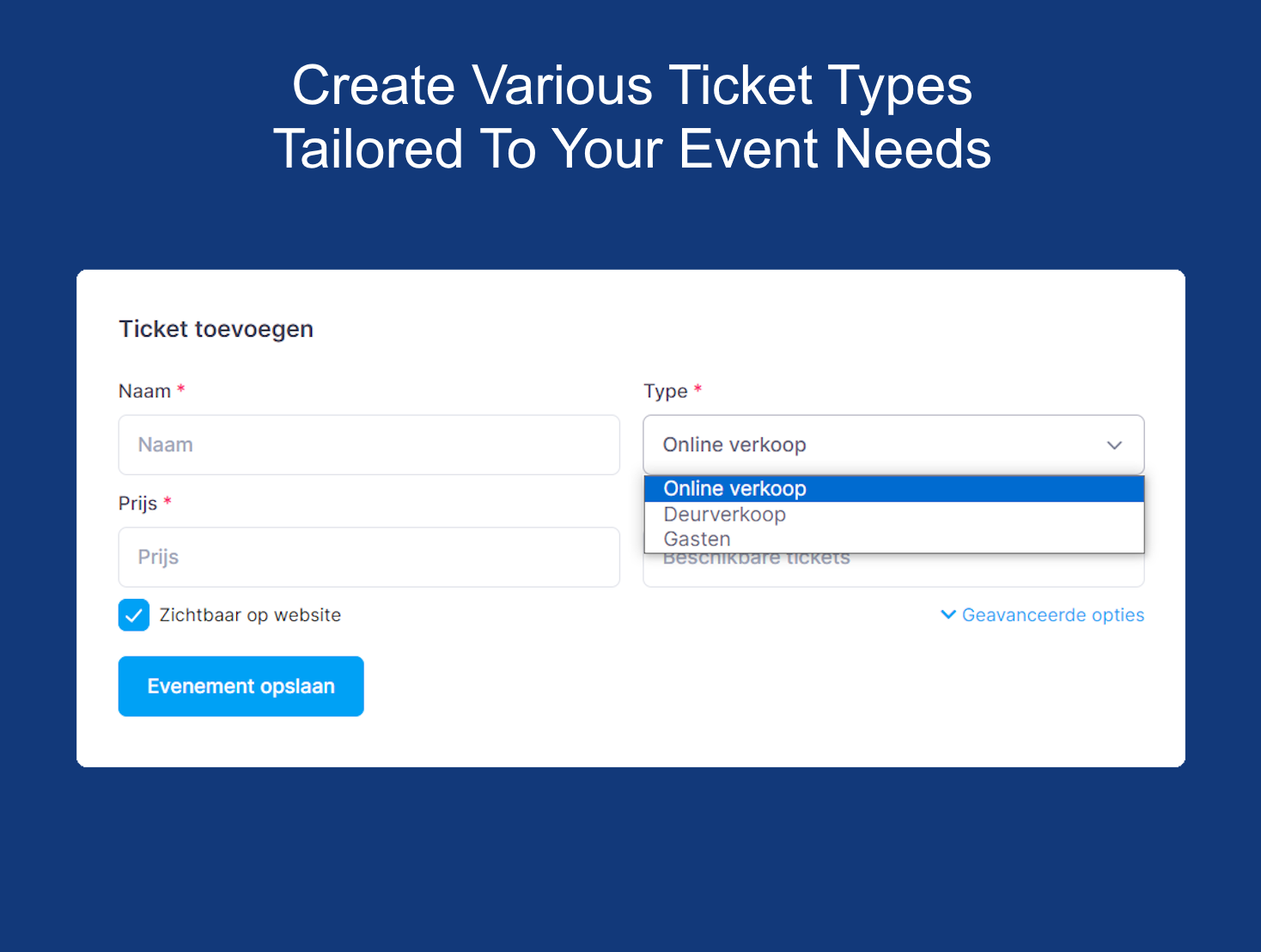The image size is (1261, 952).
Task: Click the Type dropdown chevron arrow
Action: [x=1114, y=445]
